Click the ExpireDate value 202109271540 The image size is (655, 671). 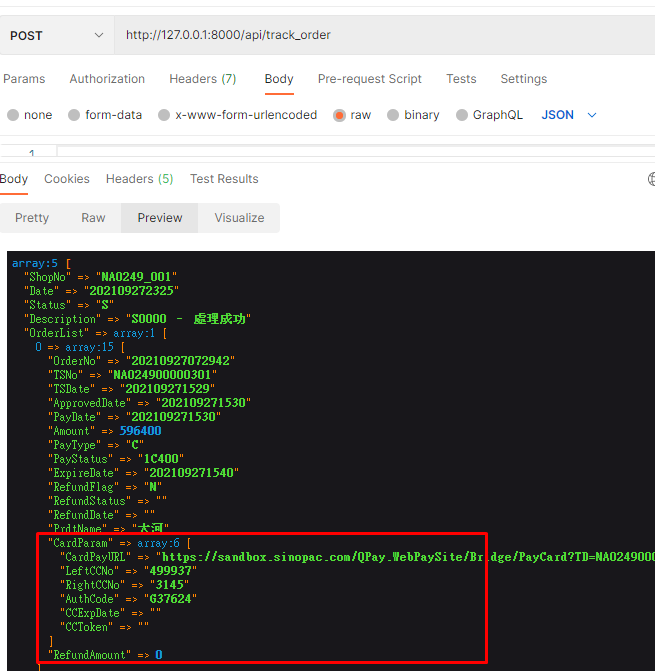click(191, 473)
